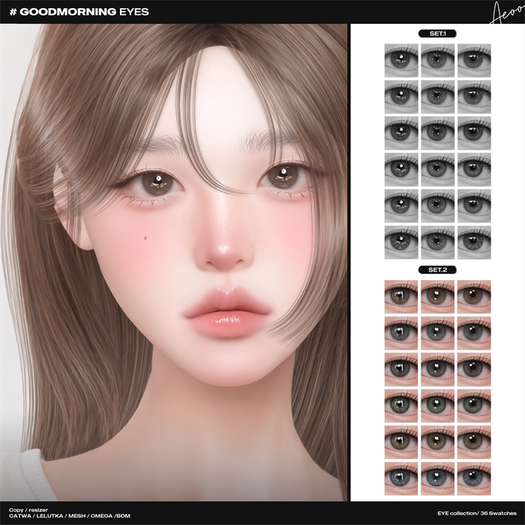Select first swatch in Set 1 fourth row
The width and height of the screenshot is (525, 525).
(x=401, y=170)
